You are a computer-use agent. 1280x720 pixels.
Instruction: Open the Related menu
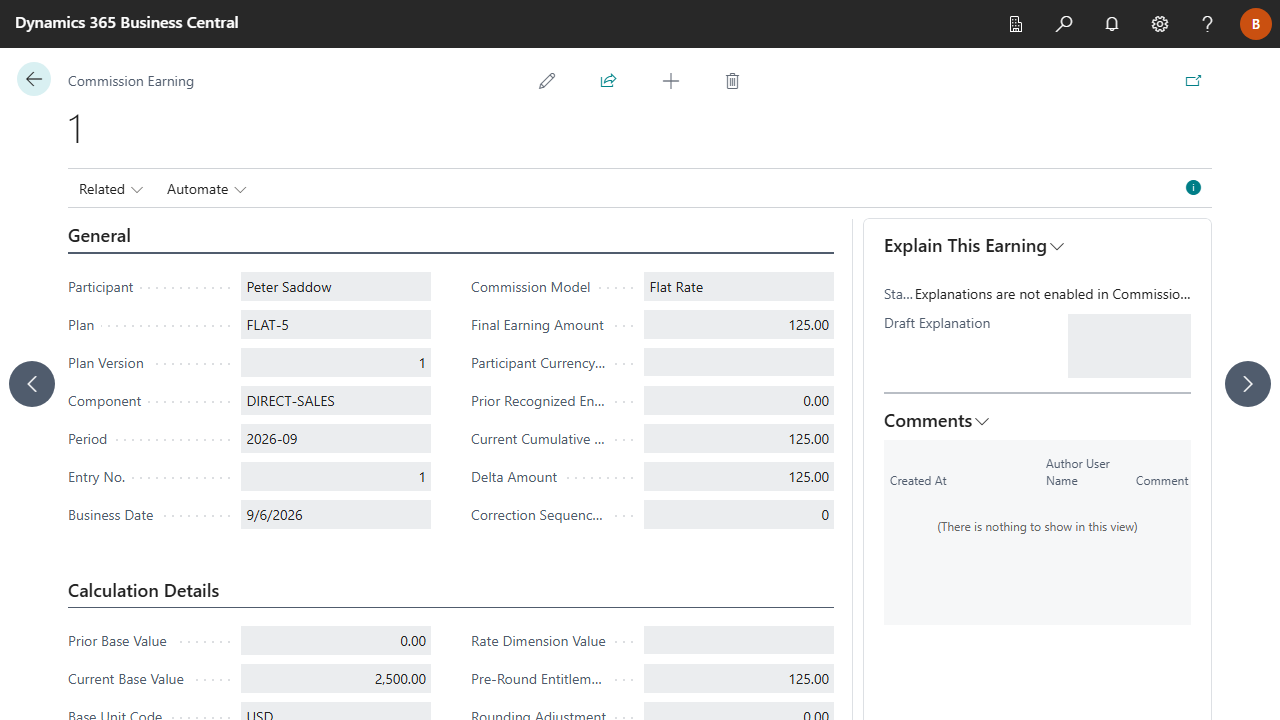coord(111,189)
